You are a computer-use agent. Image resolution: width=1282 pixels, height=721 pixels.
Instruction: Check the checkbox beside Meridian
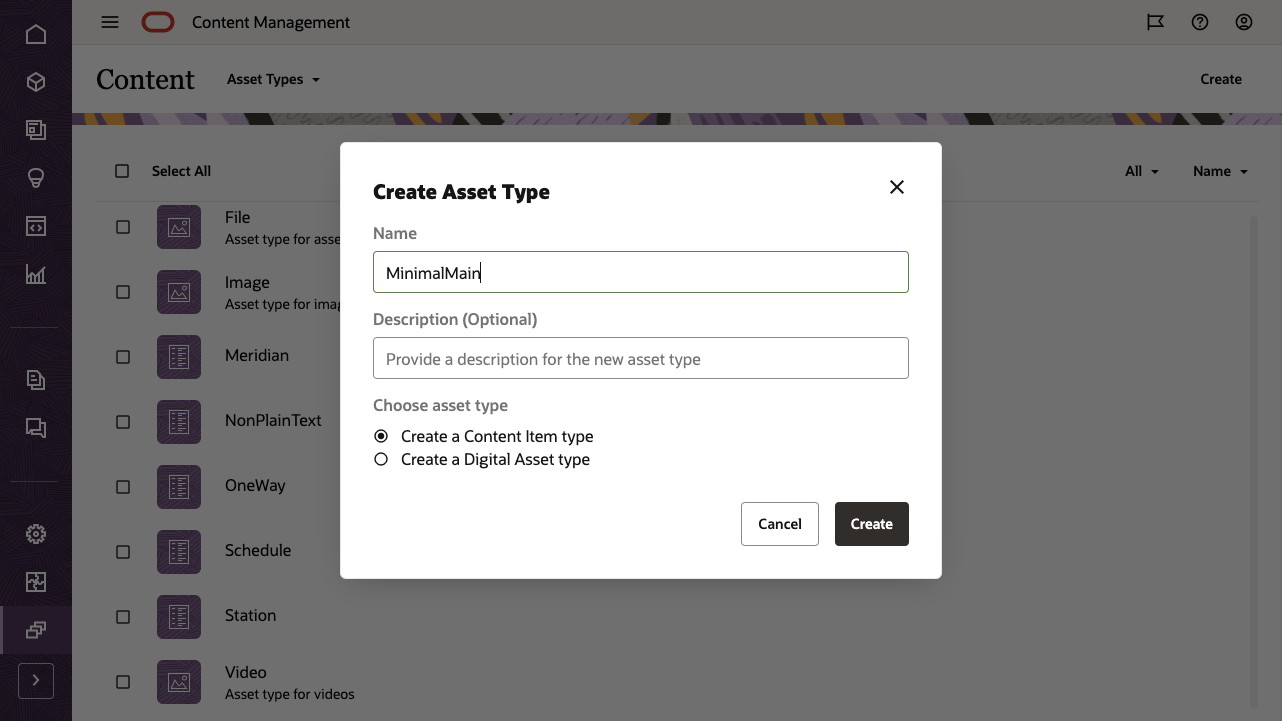[x=122, y=357]
